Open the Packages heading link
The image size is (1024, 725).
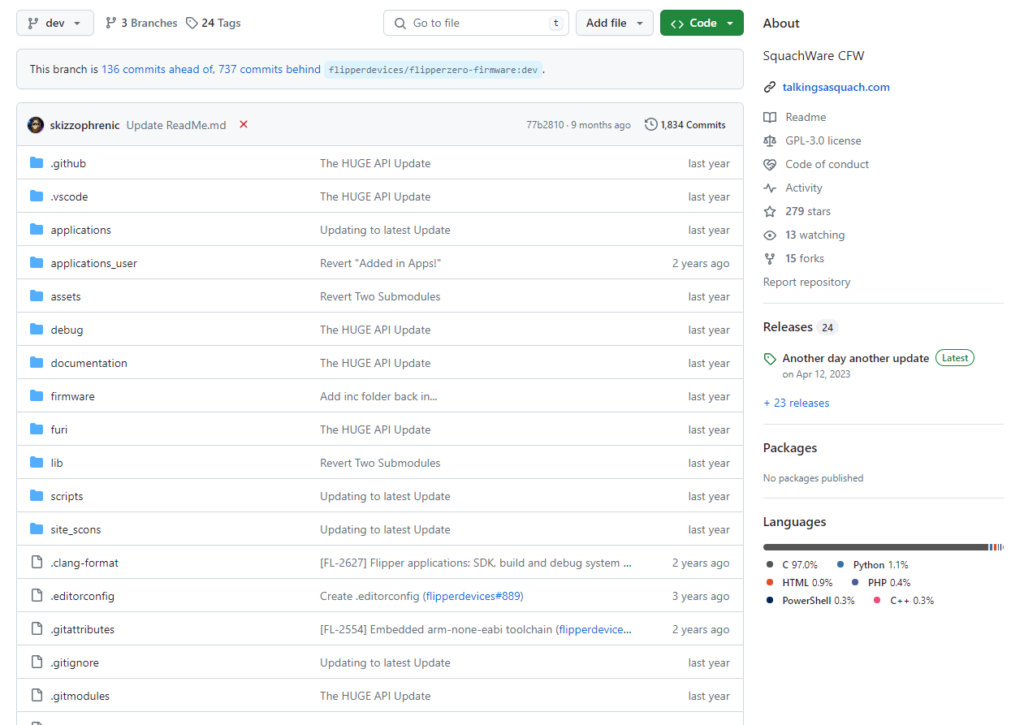(x=790, y=447)
